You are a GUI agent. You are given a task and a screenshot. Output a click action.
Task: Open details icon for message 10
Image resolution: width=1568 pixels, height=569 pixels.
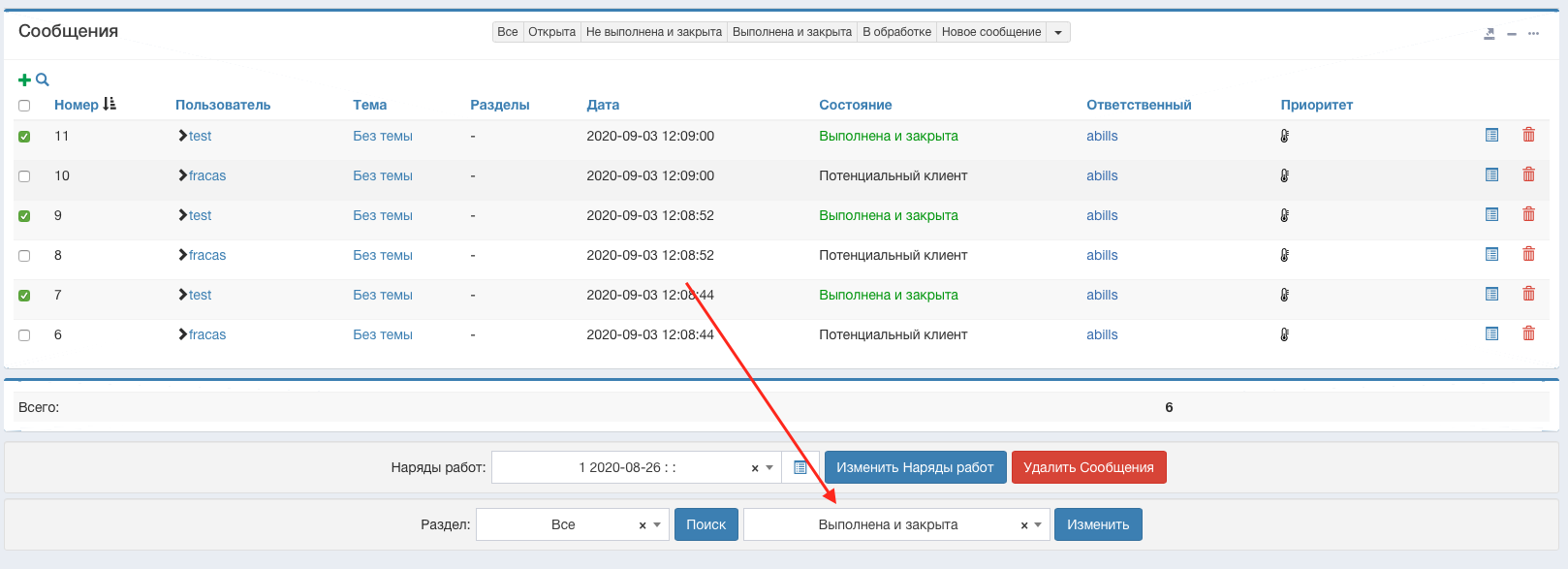pos(1491,175)
